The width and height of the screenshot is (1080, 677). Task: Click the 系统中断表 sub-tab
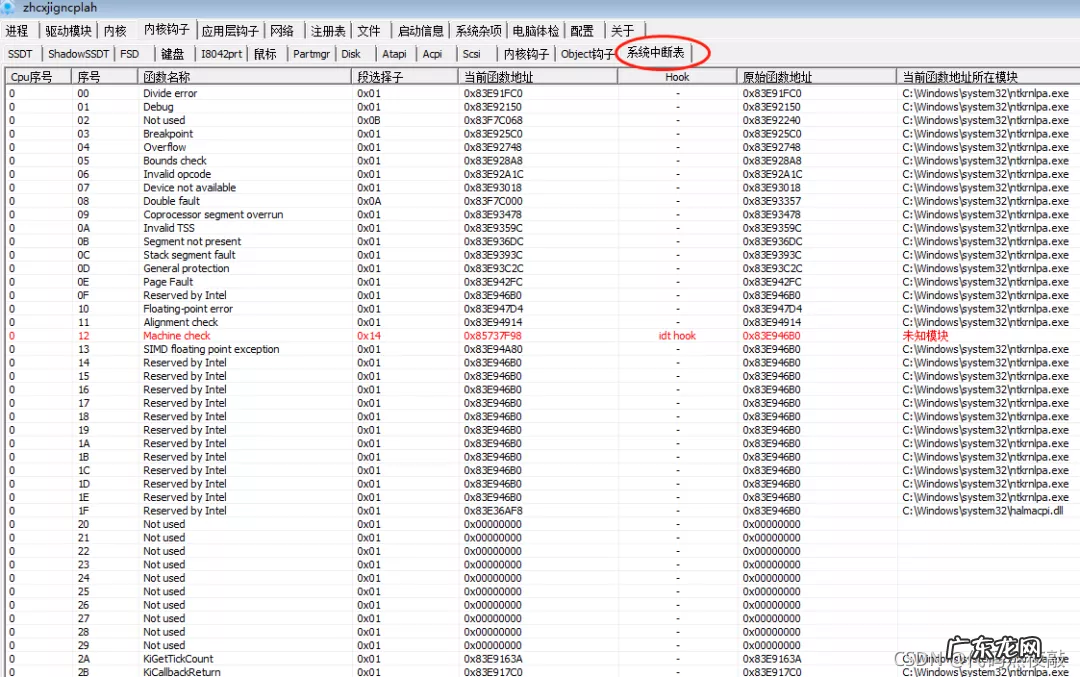pos(656,53)
